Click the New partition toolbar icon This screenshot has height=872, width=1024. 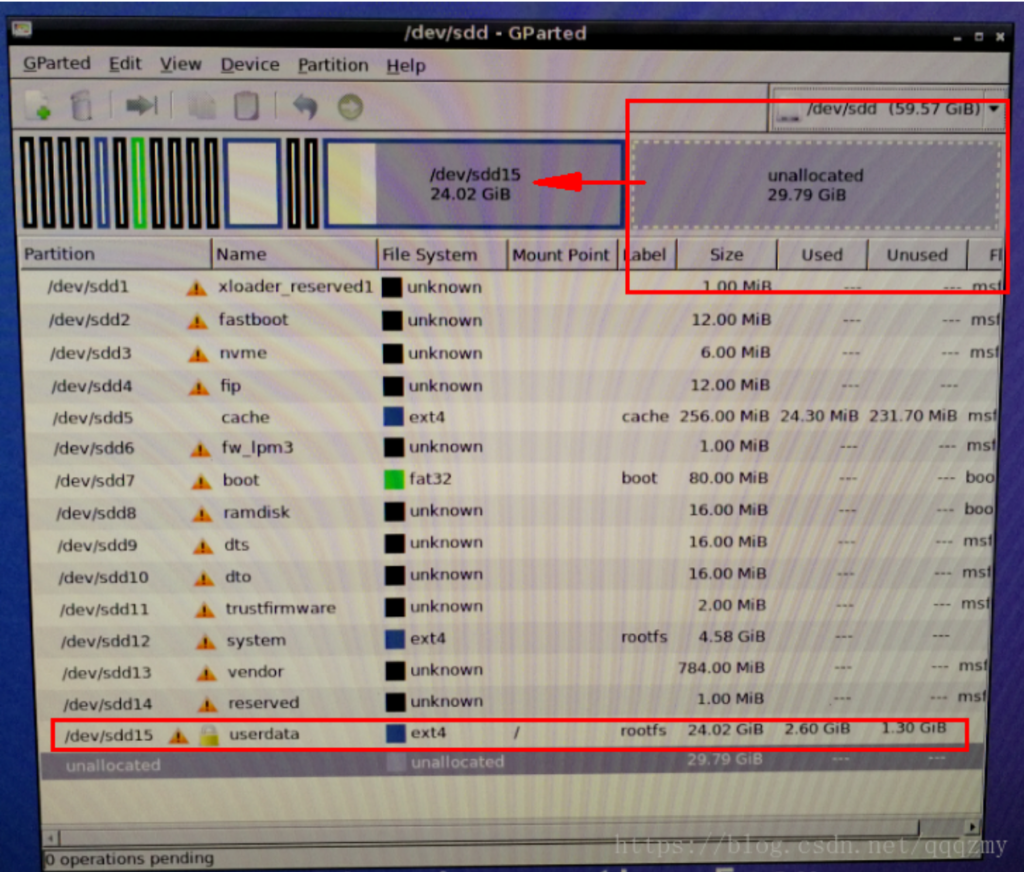[x=39, y=106]
